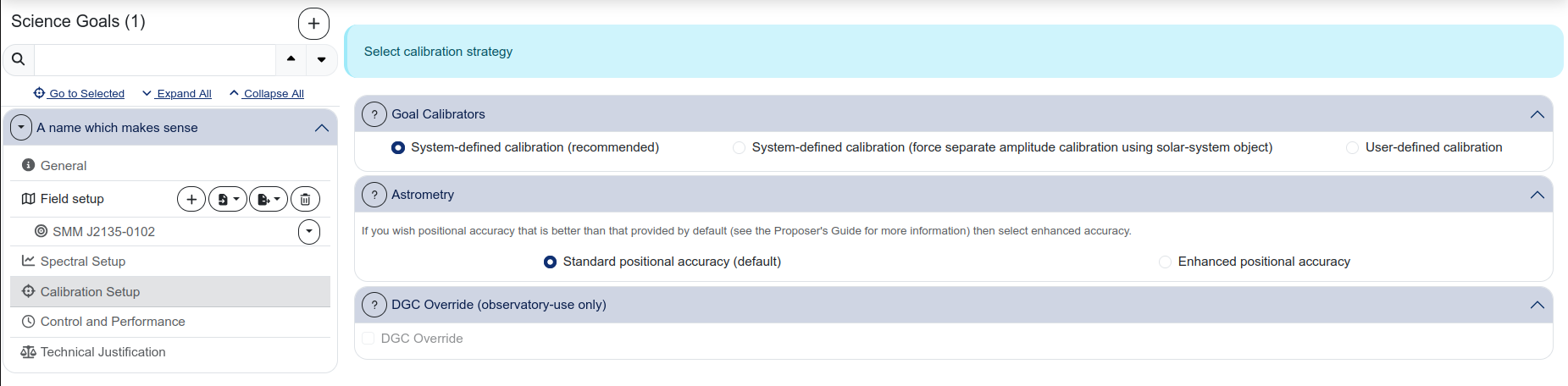This screenshot has width=1568, height=386.
Task: Collapse the Goal Calibrators panel
Action: [x=1537, y=114]
